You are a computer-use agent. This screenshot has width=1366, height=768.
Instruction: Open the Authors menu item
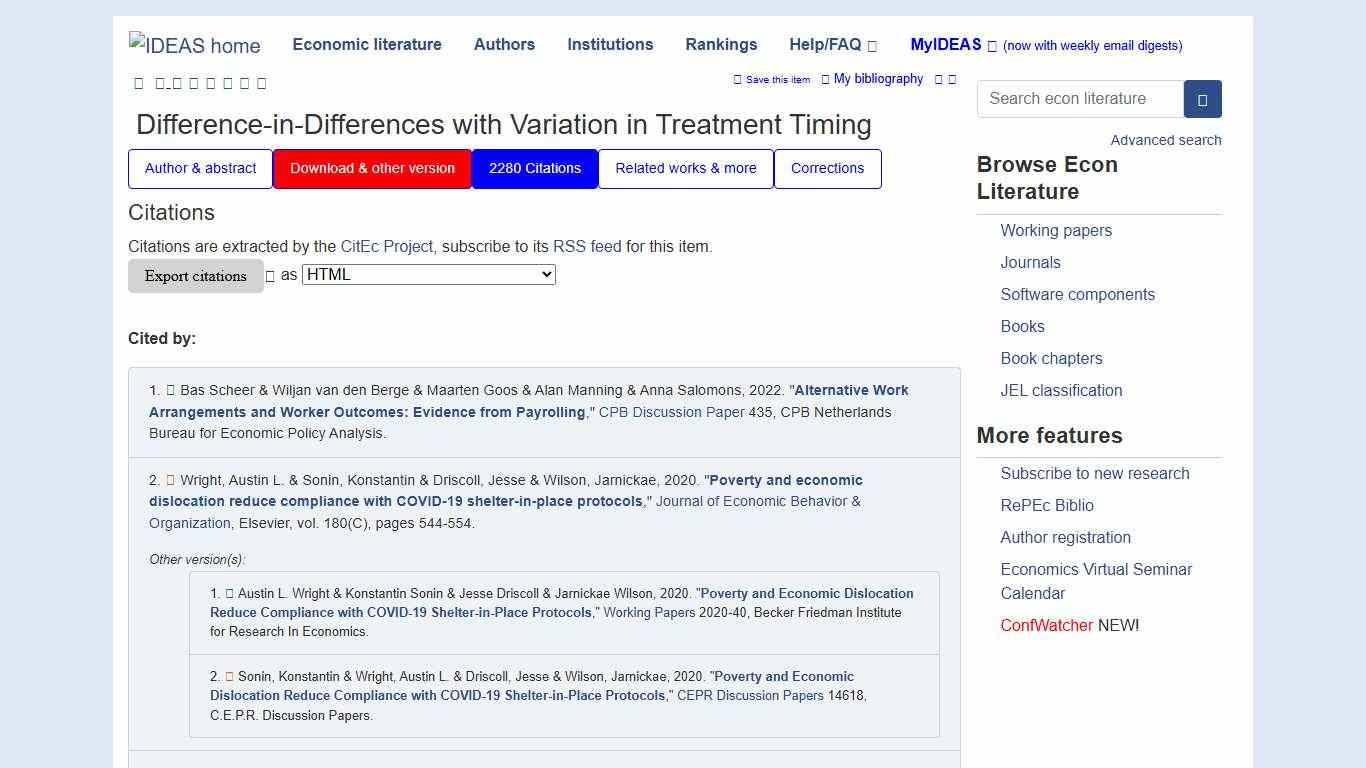(504, 44)
